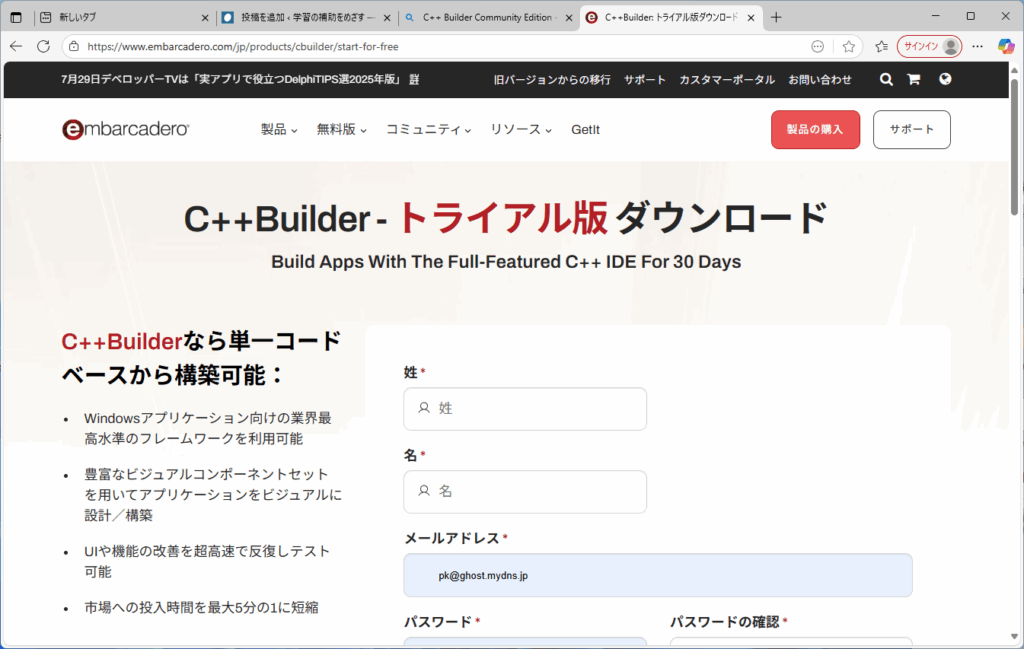The width and height of the screenshot is (1024, 649).
Task: Open the サポート link in top bar
Action: 645,80
